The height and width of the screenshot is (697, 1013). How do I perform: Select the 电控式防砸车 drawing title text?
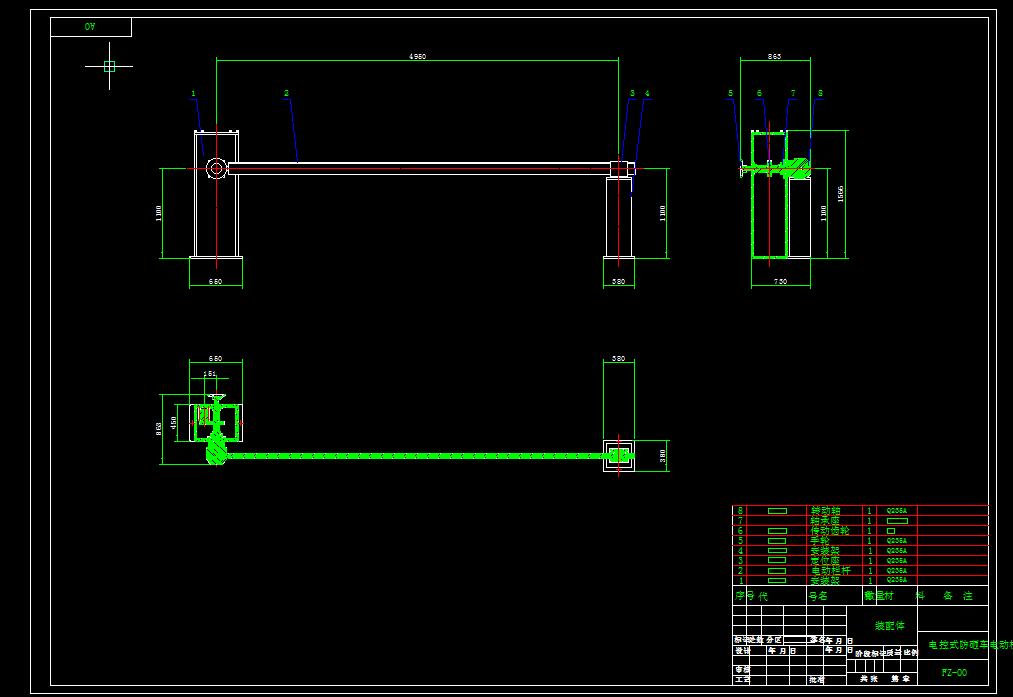coord(970,645)
